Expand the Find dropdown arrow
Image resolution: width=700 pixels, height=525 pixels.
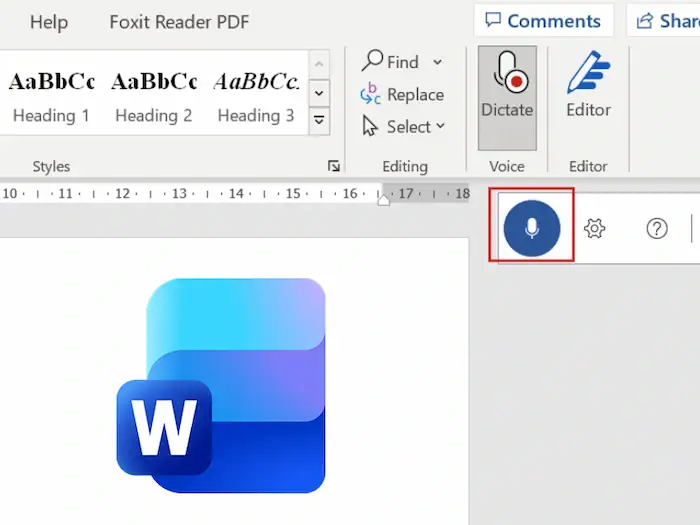click(438, 62)
